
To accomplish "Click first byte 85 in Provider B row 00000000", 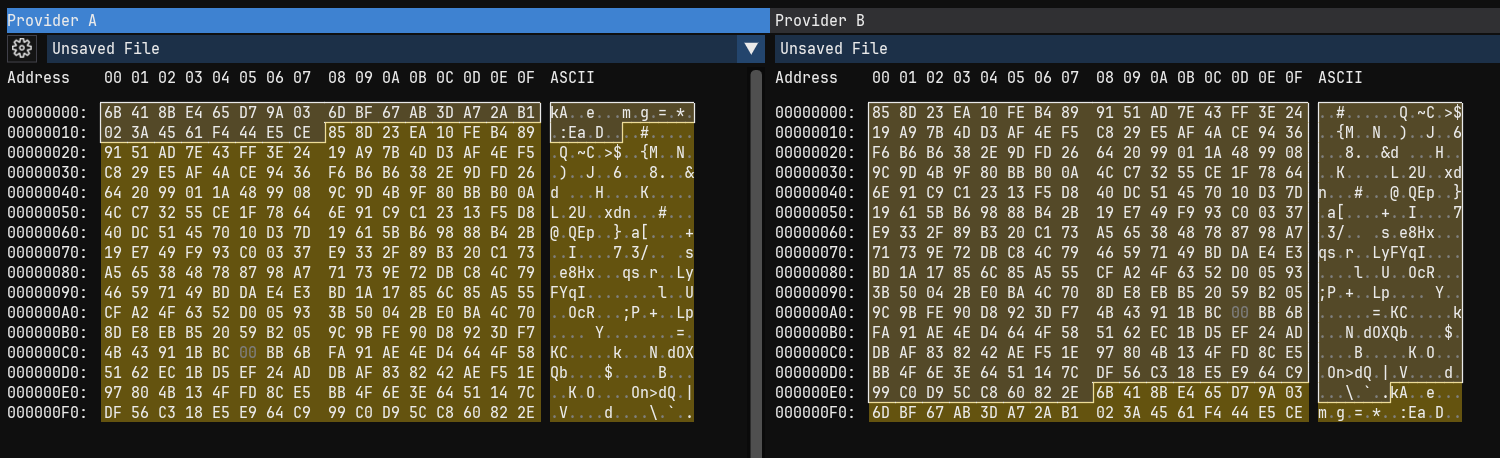I will click(881, 112).
